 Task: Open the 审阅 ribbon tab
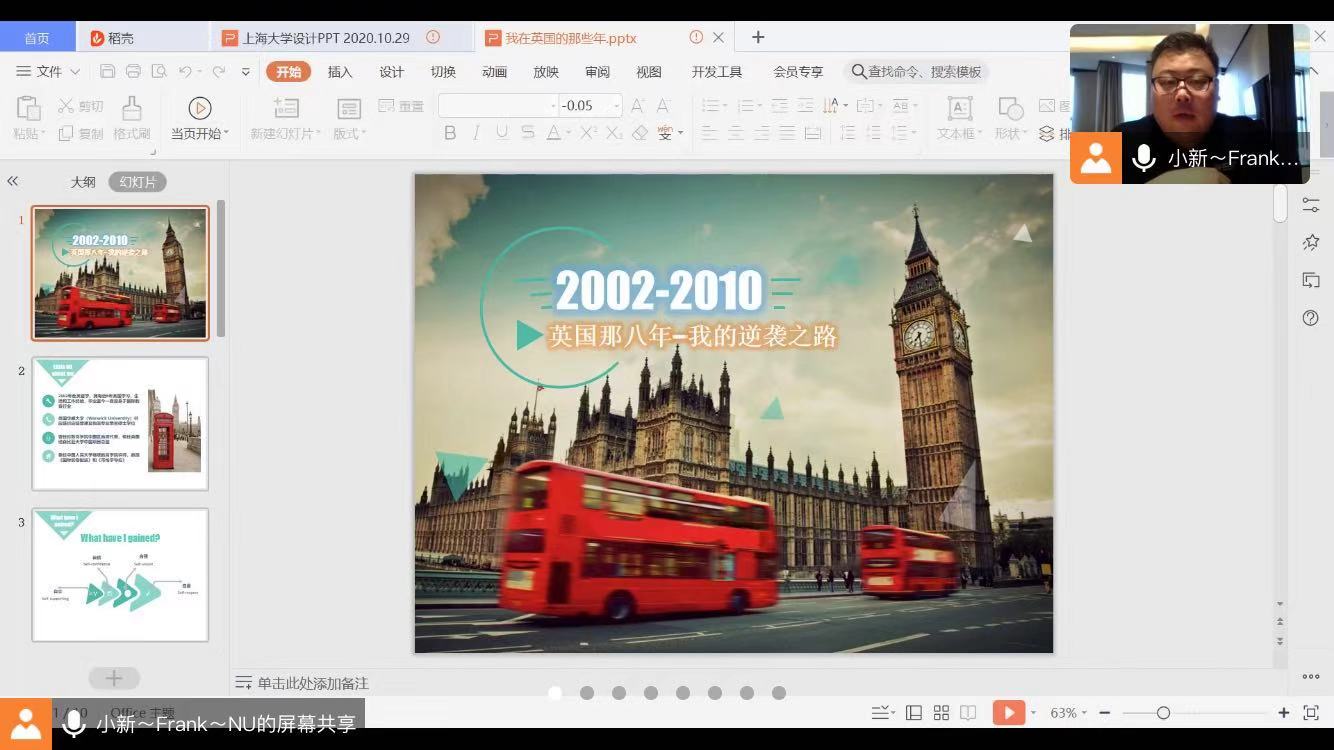597,72
